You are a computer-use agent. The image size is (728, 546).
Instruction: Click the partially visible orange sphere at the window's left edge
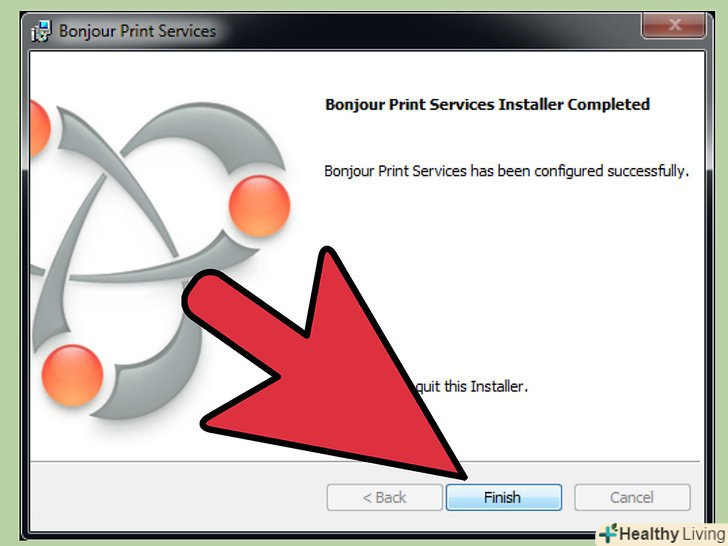click(39, 128)
